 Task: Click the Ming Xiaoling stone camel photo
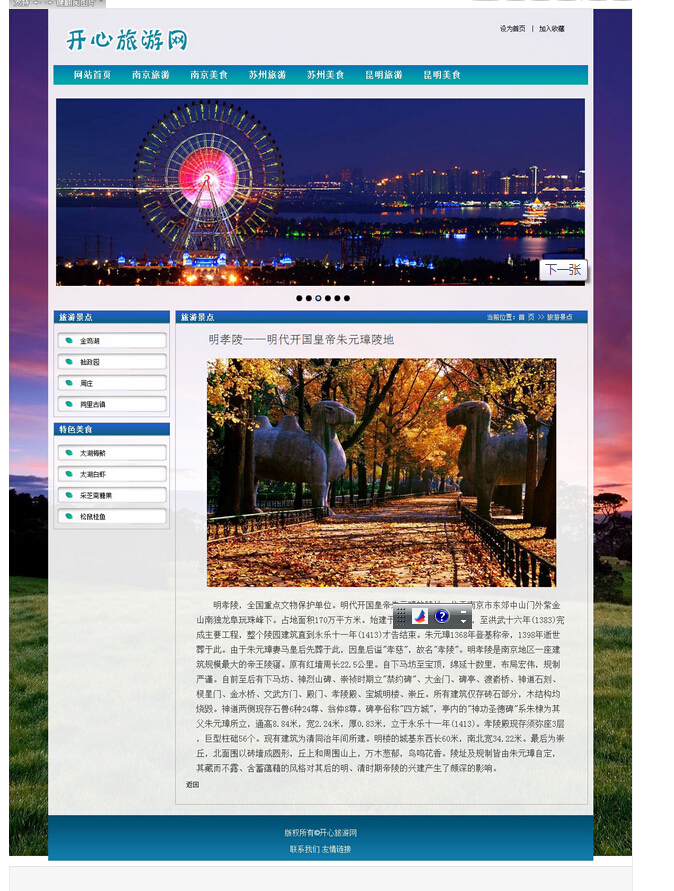tap(381, 472)
